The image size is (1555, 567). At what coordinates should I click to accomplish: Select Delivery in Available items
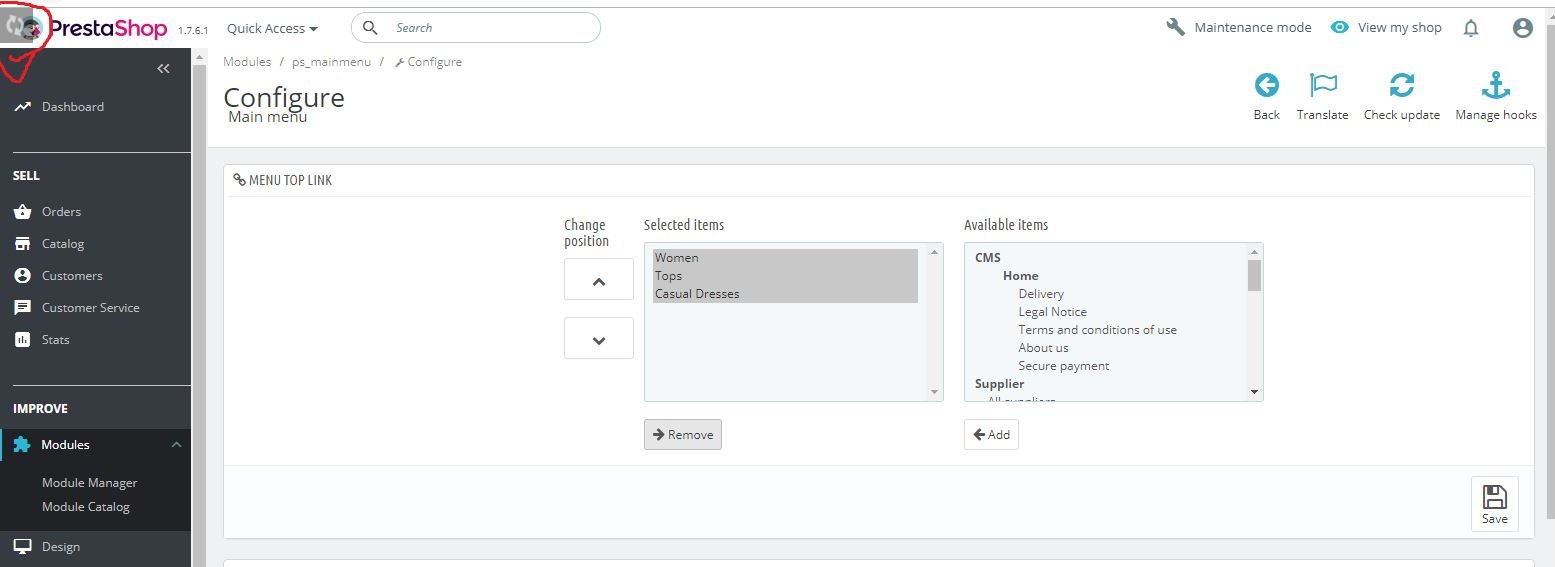coord(1041,294)
